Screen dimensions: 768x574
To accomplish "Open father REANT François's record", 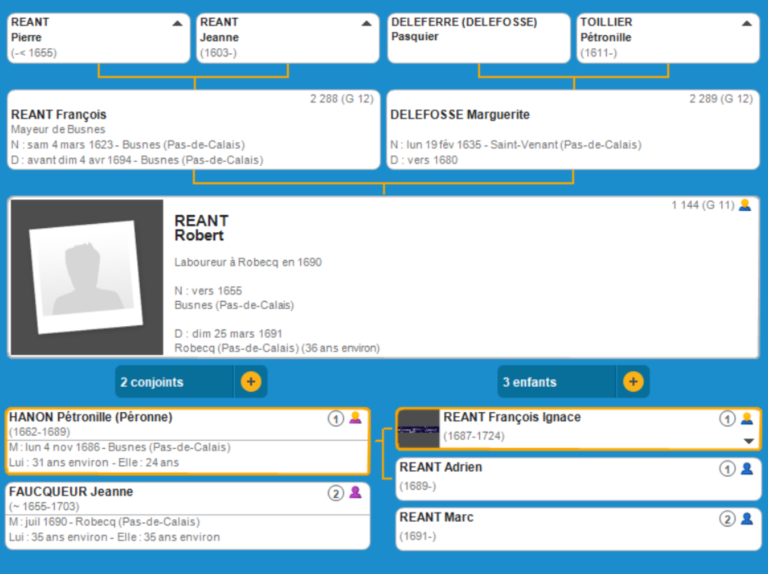I will [194, 130].
